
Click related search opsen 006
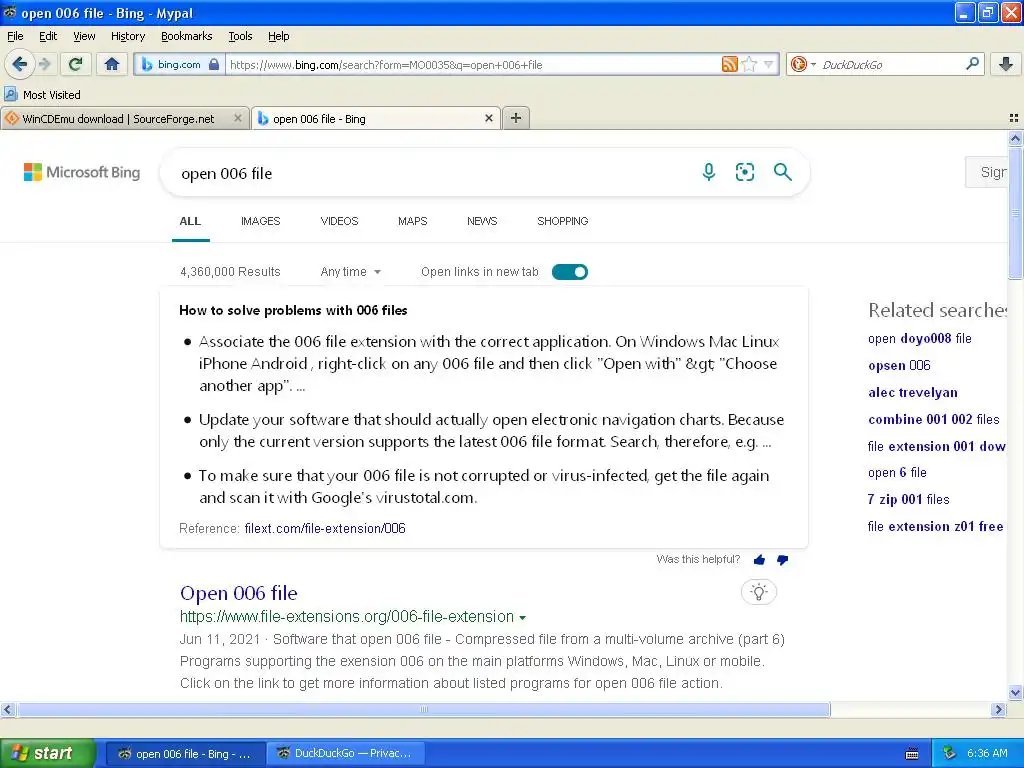coord(899,366)
